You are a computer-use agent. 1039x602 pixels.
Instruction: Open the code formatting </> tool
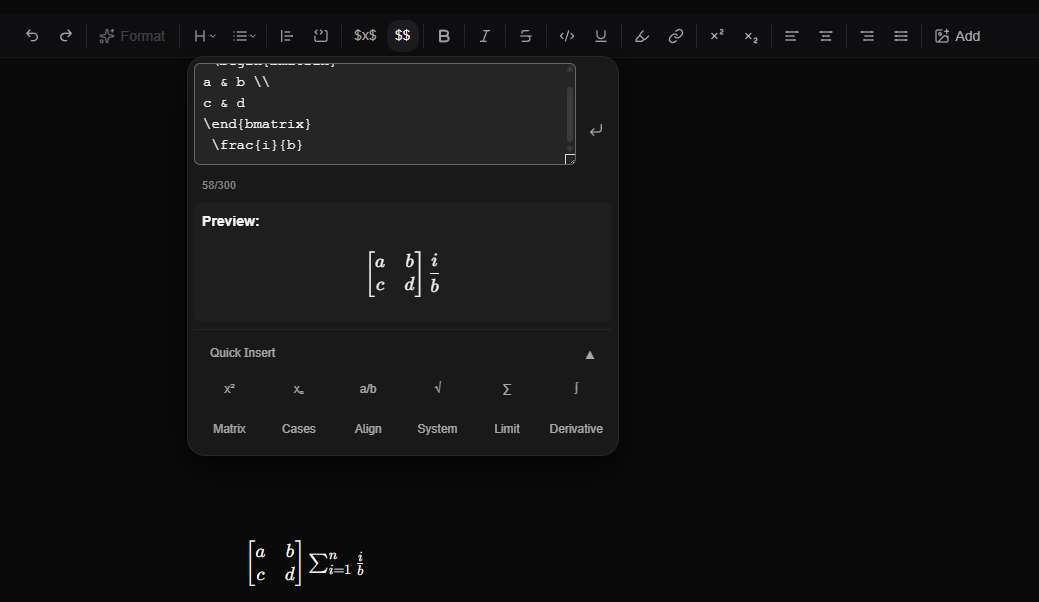coord(566,35)
